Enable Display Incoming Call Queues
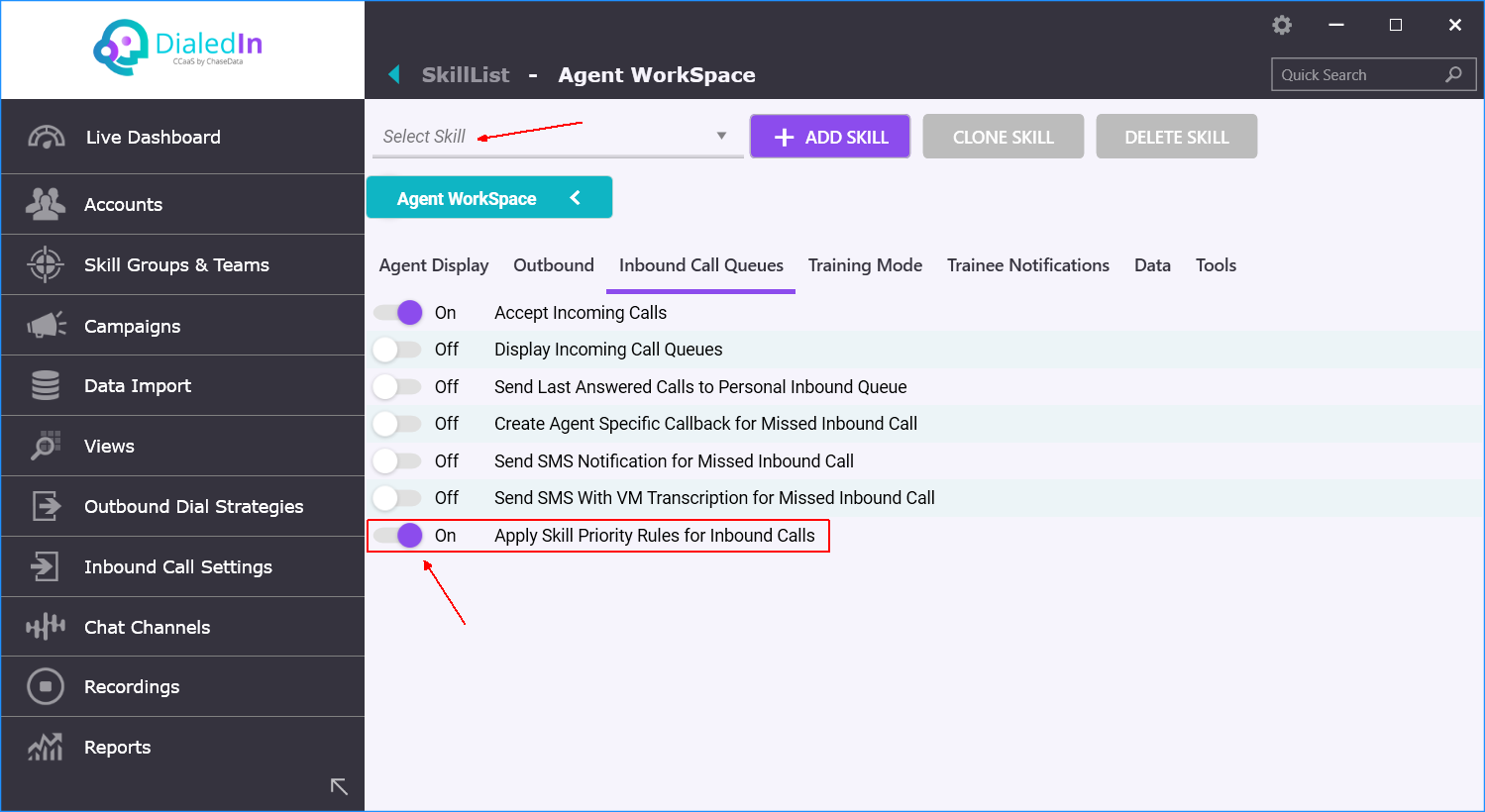Screen dimensions: 1485x812 [397, 350]
